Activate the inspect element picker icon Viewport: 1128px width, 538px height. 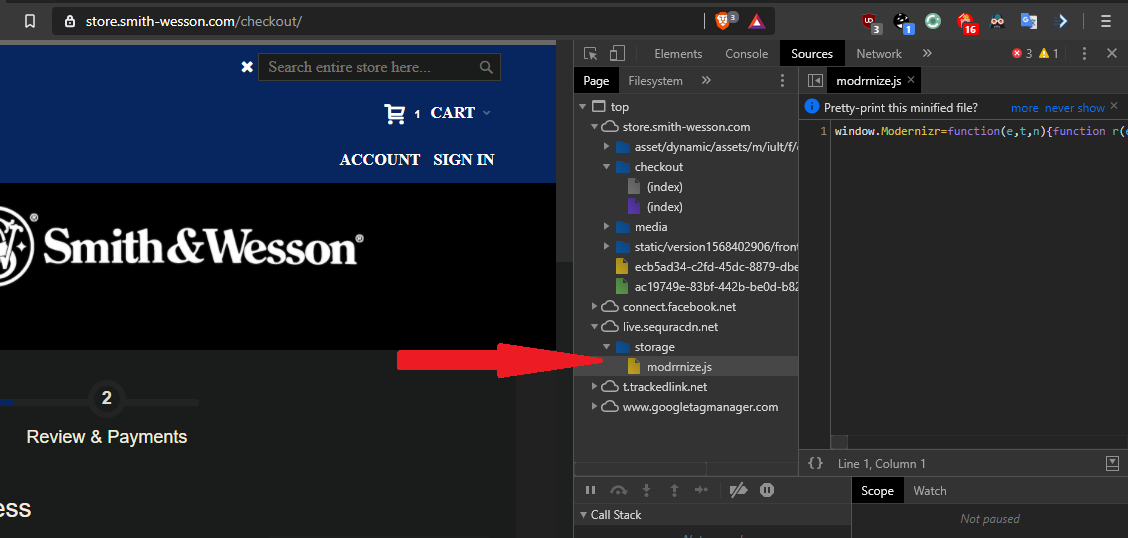591,53
